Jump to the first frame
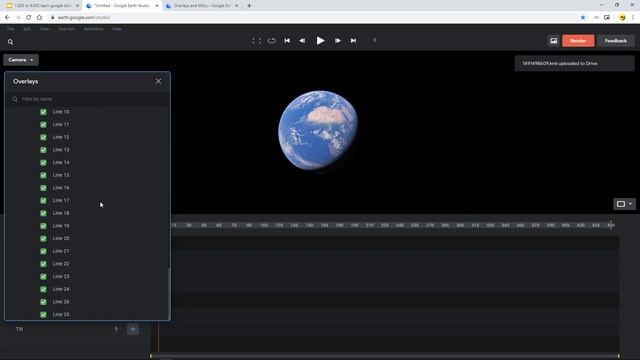The height and width of the screenshot is (360, 640). coord(287,41)
